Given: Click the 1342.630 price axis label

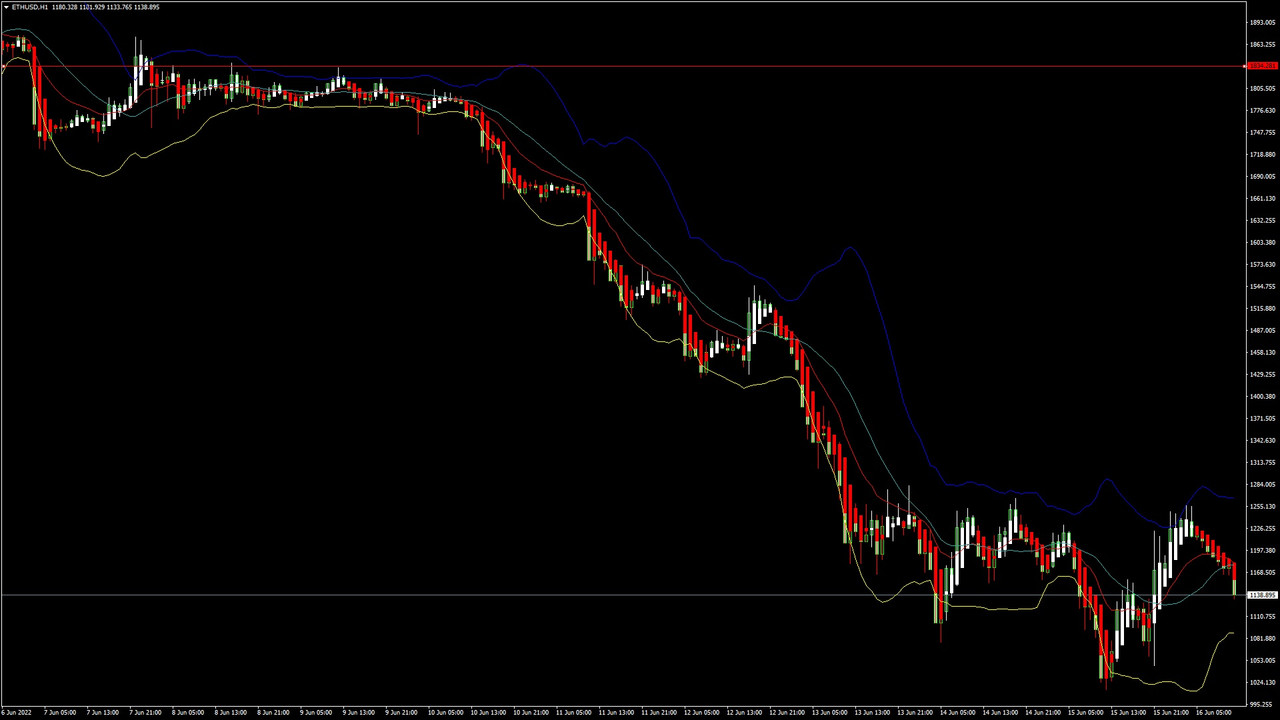Looking at the screenshot, I should (1262, 440).
